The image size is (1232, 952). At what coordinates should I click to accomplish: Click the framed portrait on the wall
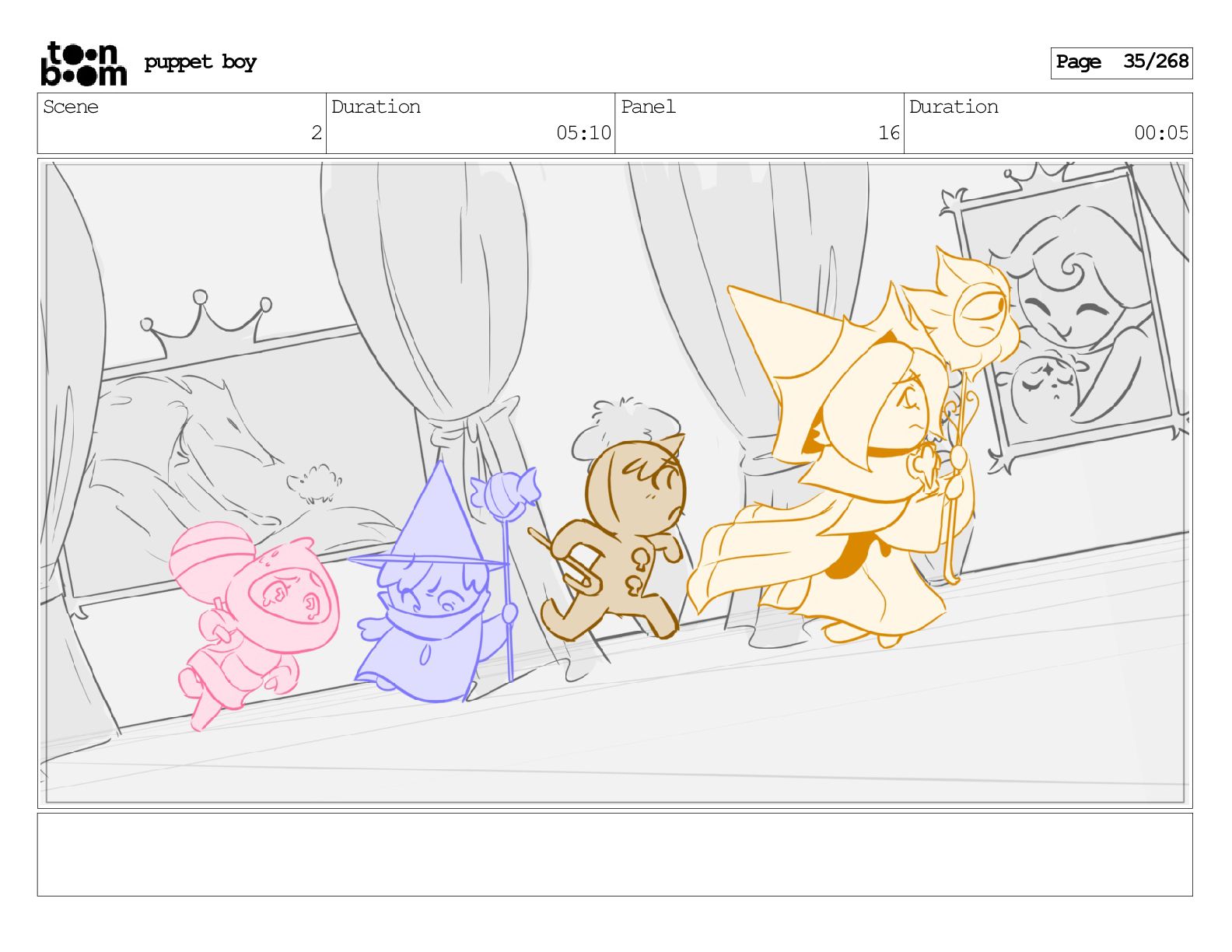pos(1066,319)
